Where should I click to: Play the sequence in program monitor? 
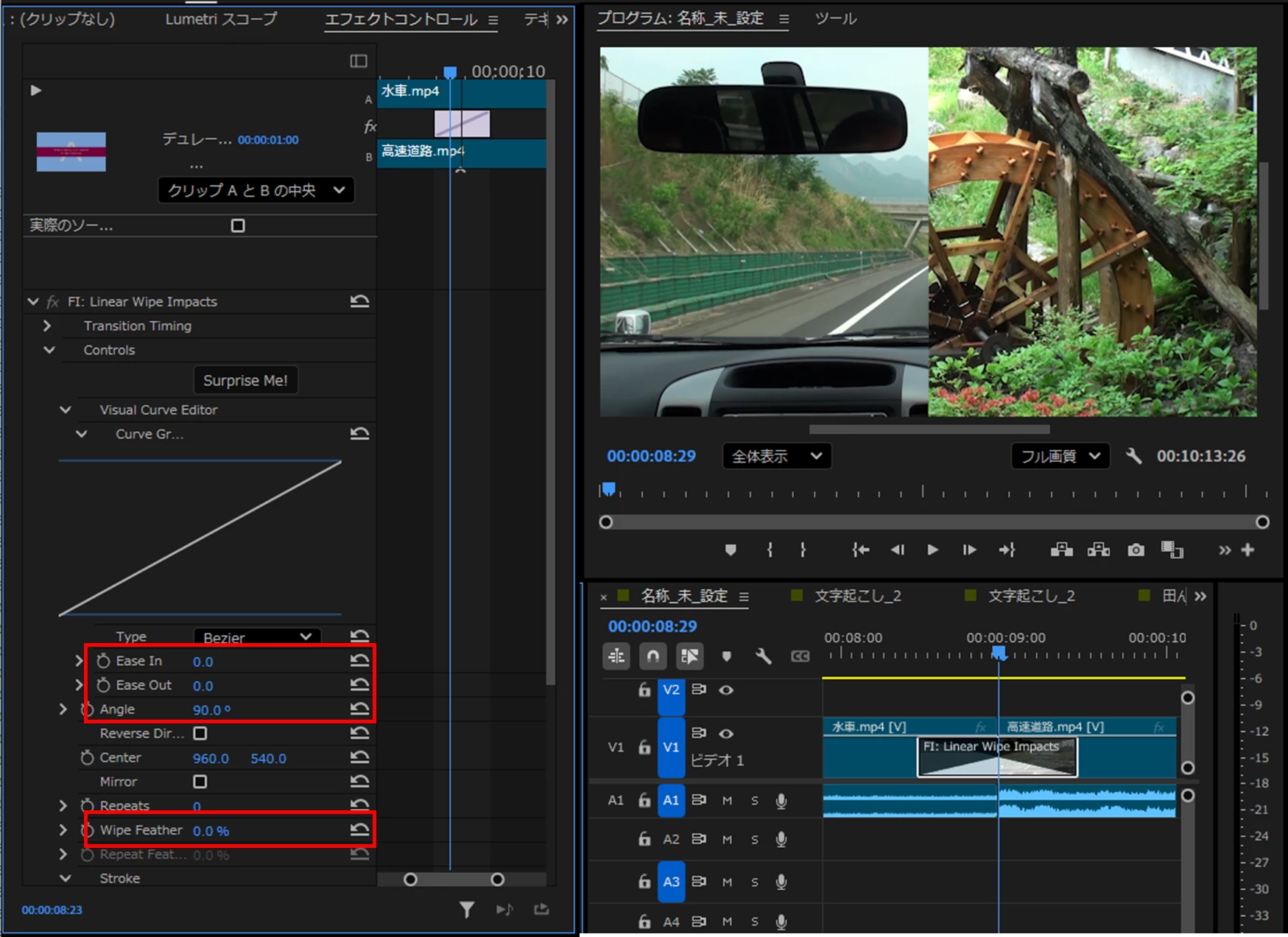click(x=932, y=550)
